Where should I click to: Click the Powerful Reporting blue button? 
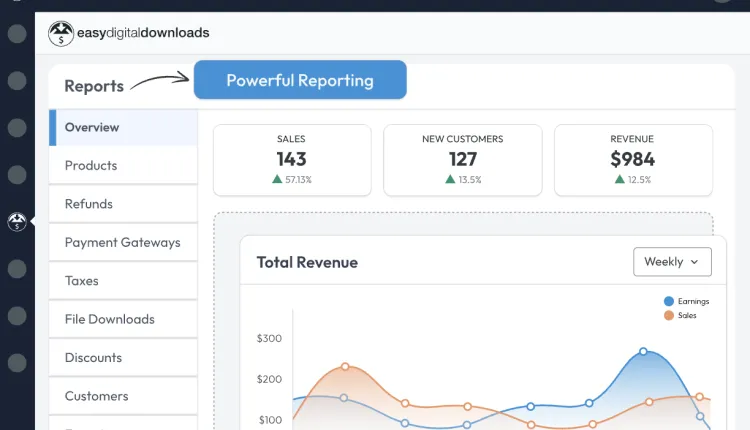point(300,80)
